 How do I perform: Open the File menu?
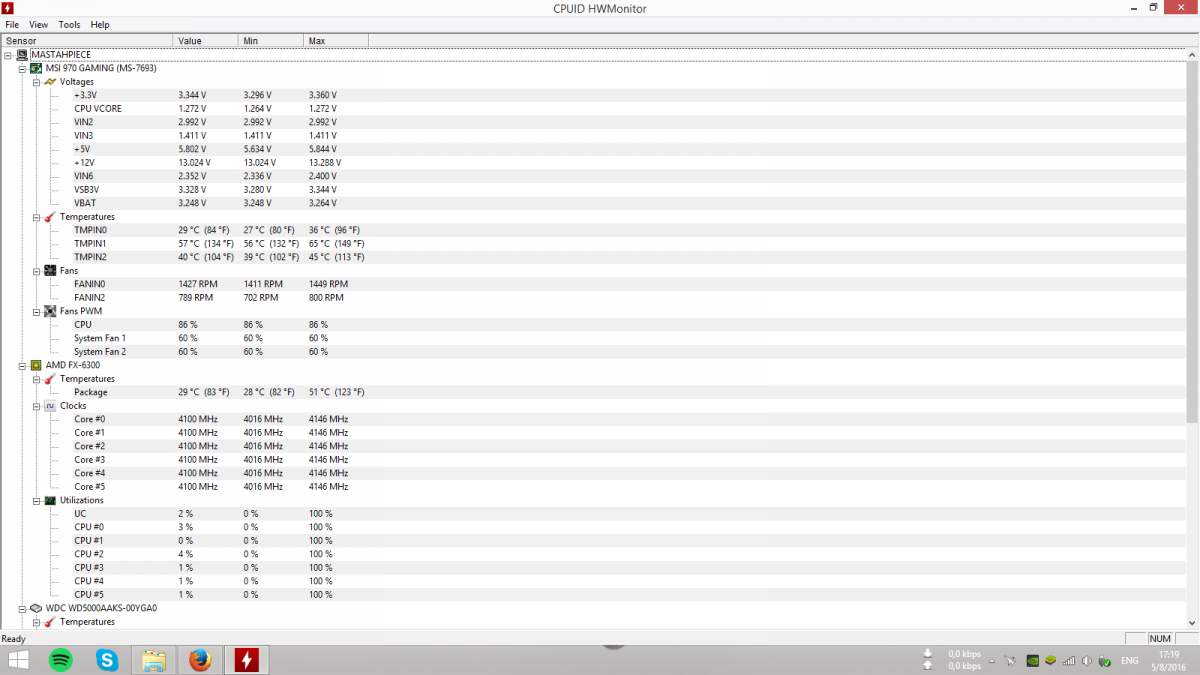pyautogui.click(x=12, y=24)
